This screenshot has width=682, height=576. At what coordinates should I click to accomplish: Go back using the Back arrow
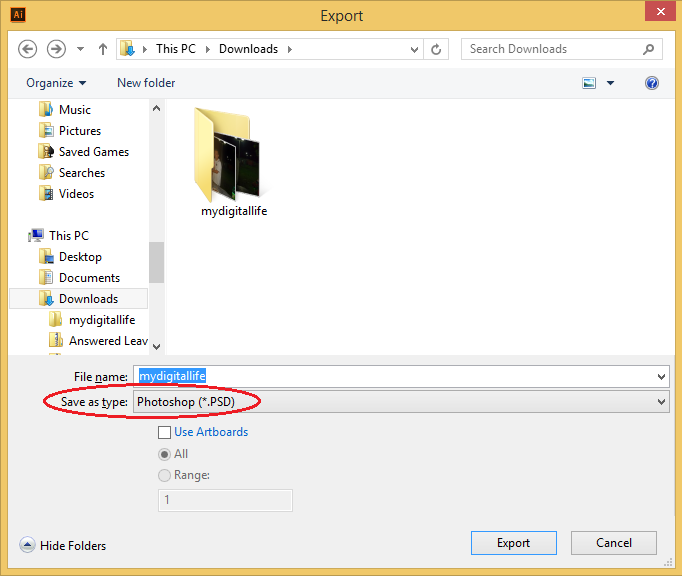point(27,49)
